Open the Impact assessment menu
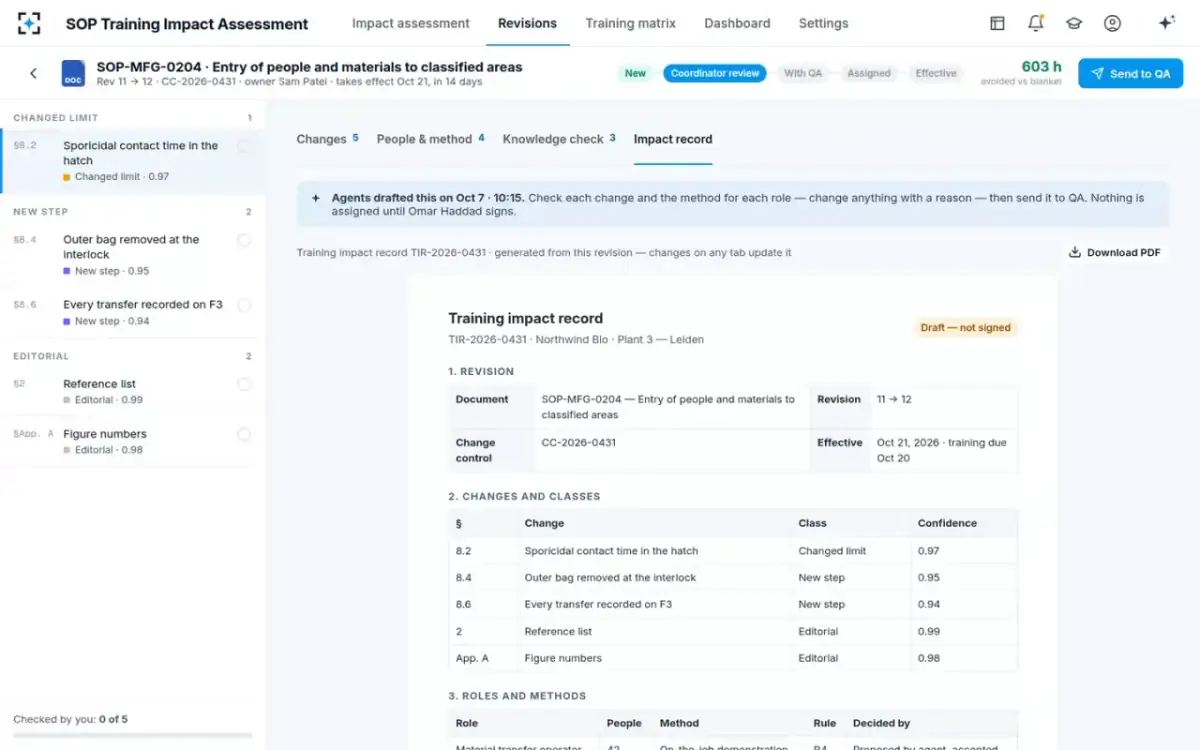Viewport: 1200px width, 750px height. coord(410,23)
